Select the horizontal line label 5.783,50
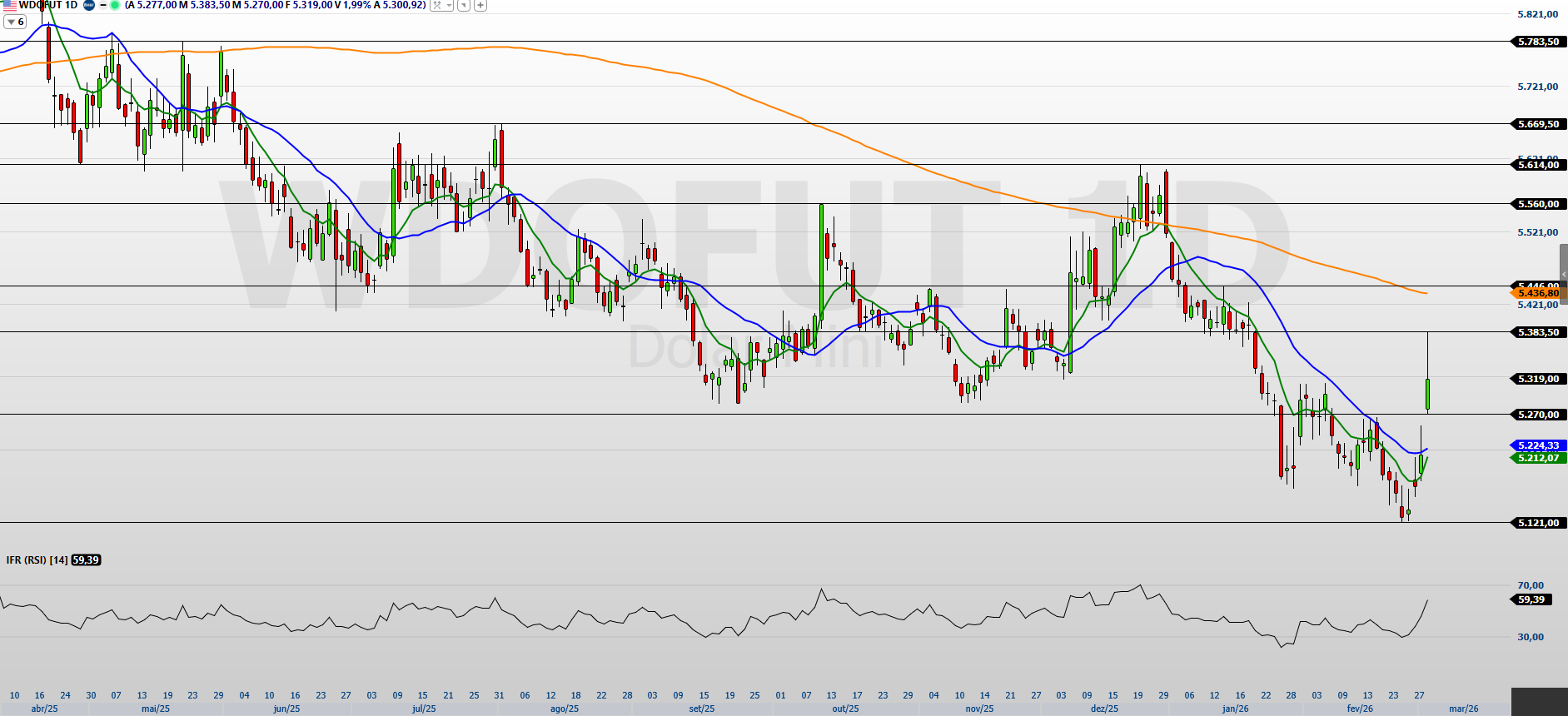1568x716 pixels. point(1537,42)
